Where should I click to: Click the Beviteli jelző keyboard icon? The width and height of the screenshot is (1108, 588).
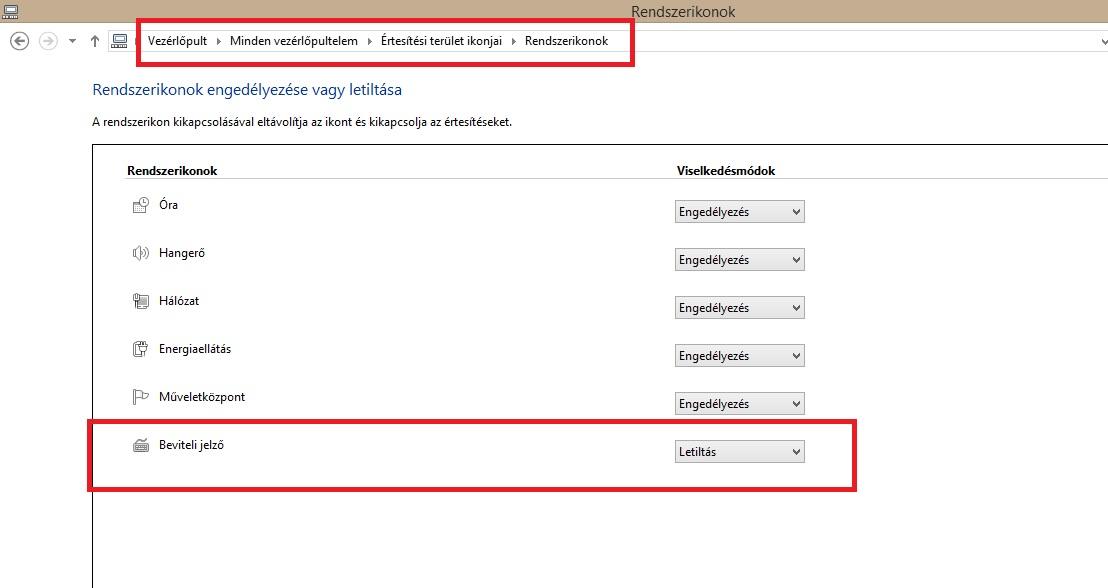point(141,445)
